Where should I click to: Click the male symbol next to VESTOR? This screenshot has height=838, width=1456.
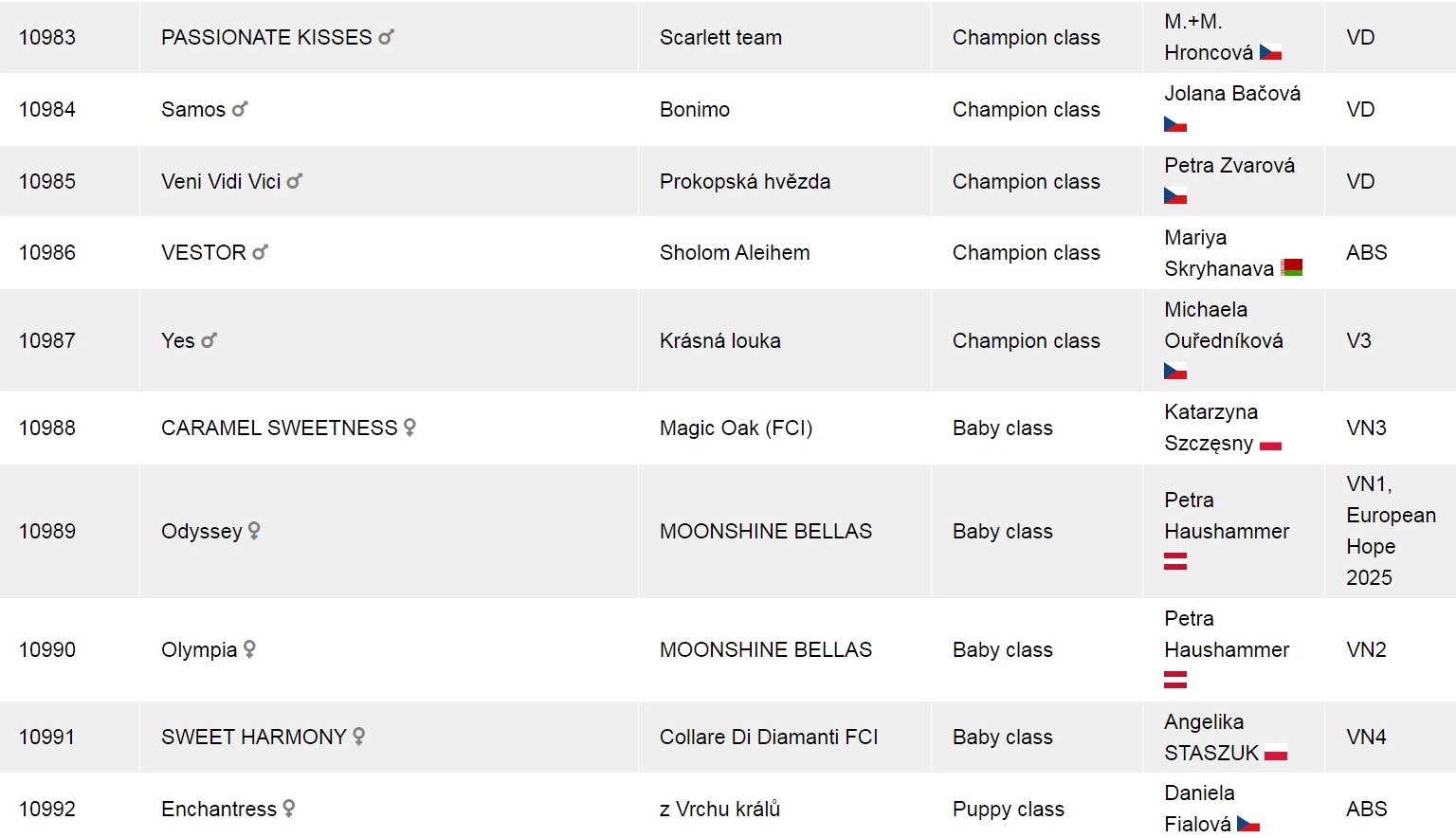[x=261, y=252]
